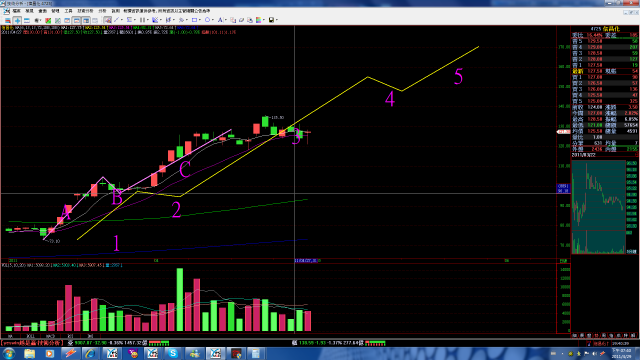This screenshot has width=640, height=360.
Task: Open the wave arrow tool dropdown
Action: pos(187,20)
